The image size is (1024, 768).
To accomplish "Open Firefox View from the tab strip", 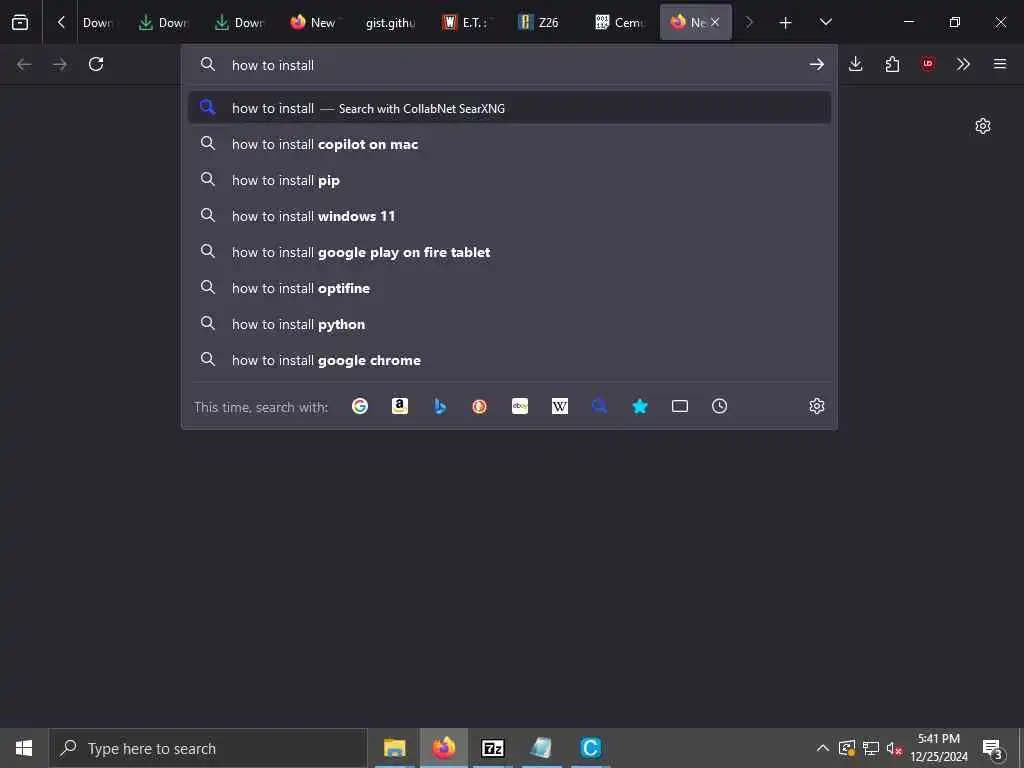I will coord(20,22).
